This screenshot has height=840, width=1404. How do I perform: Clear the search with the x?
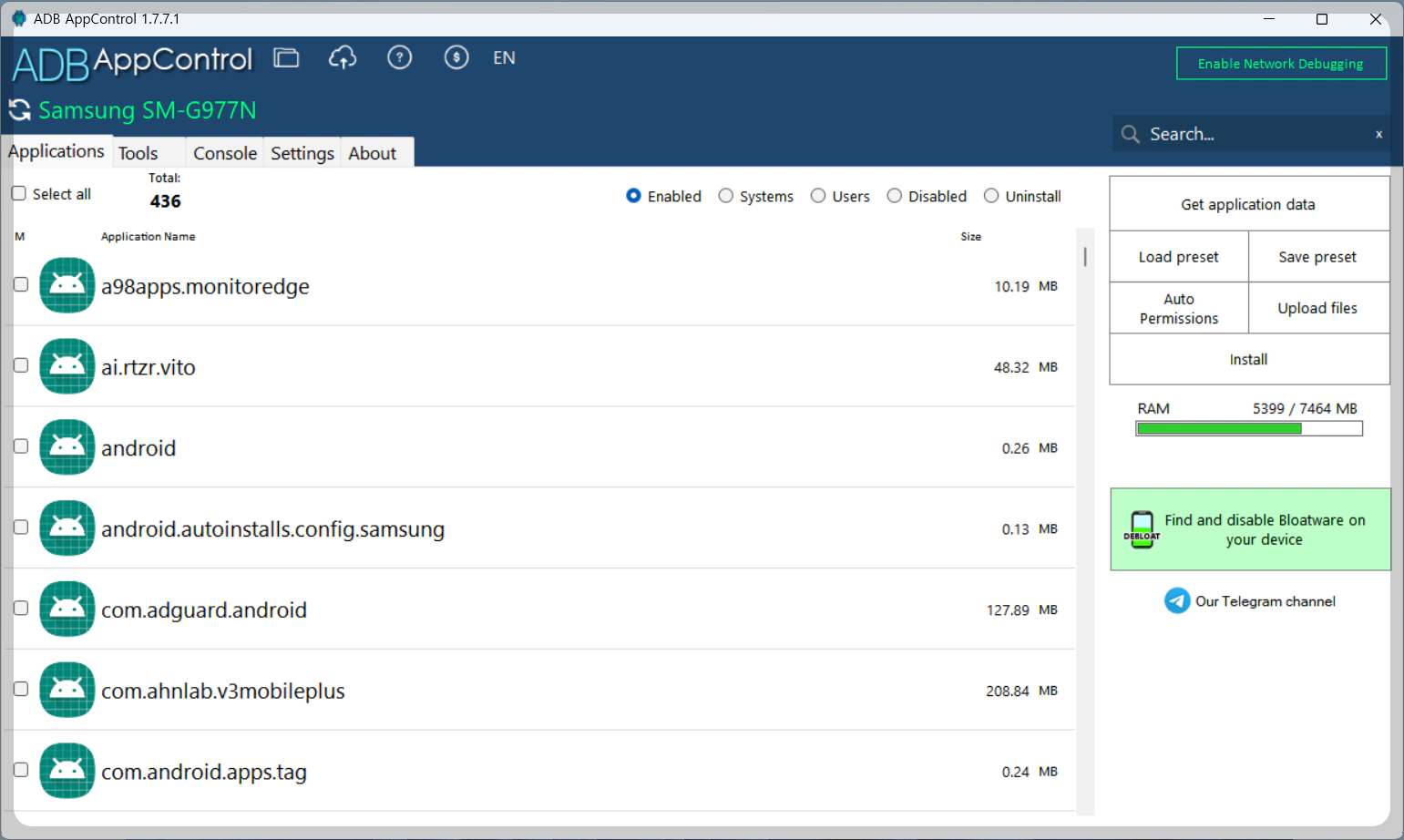(x=1378, y=135)
